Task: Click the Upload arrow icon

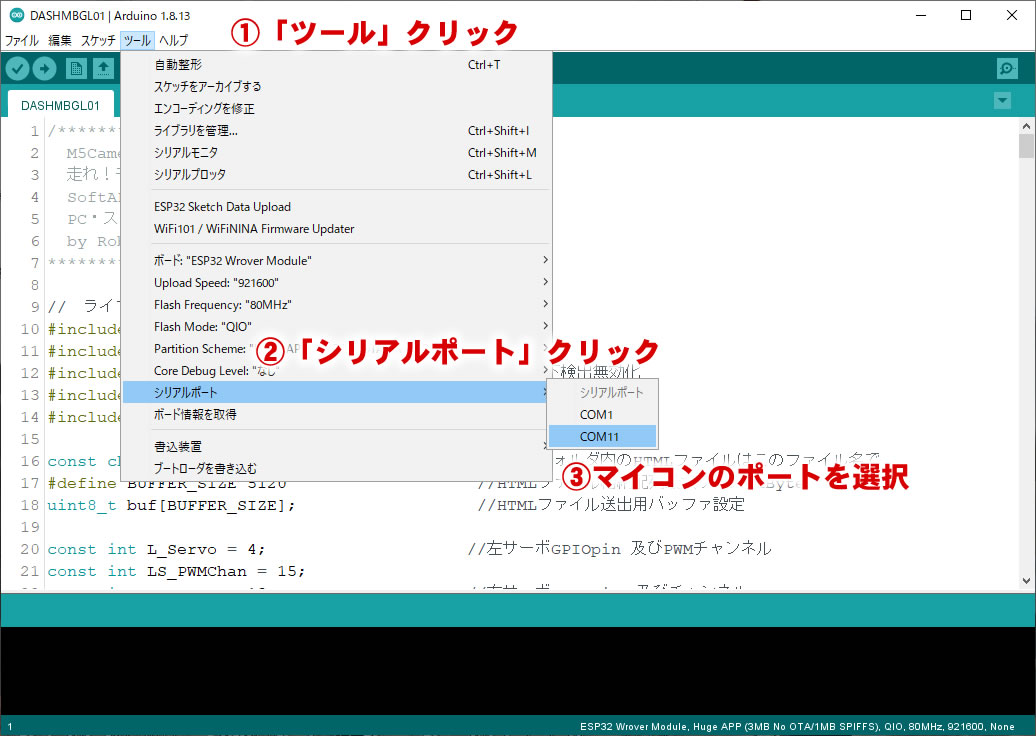Action: coord(44,68)
